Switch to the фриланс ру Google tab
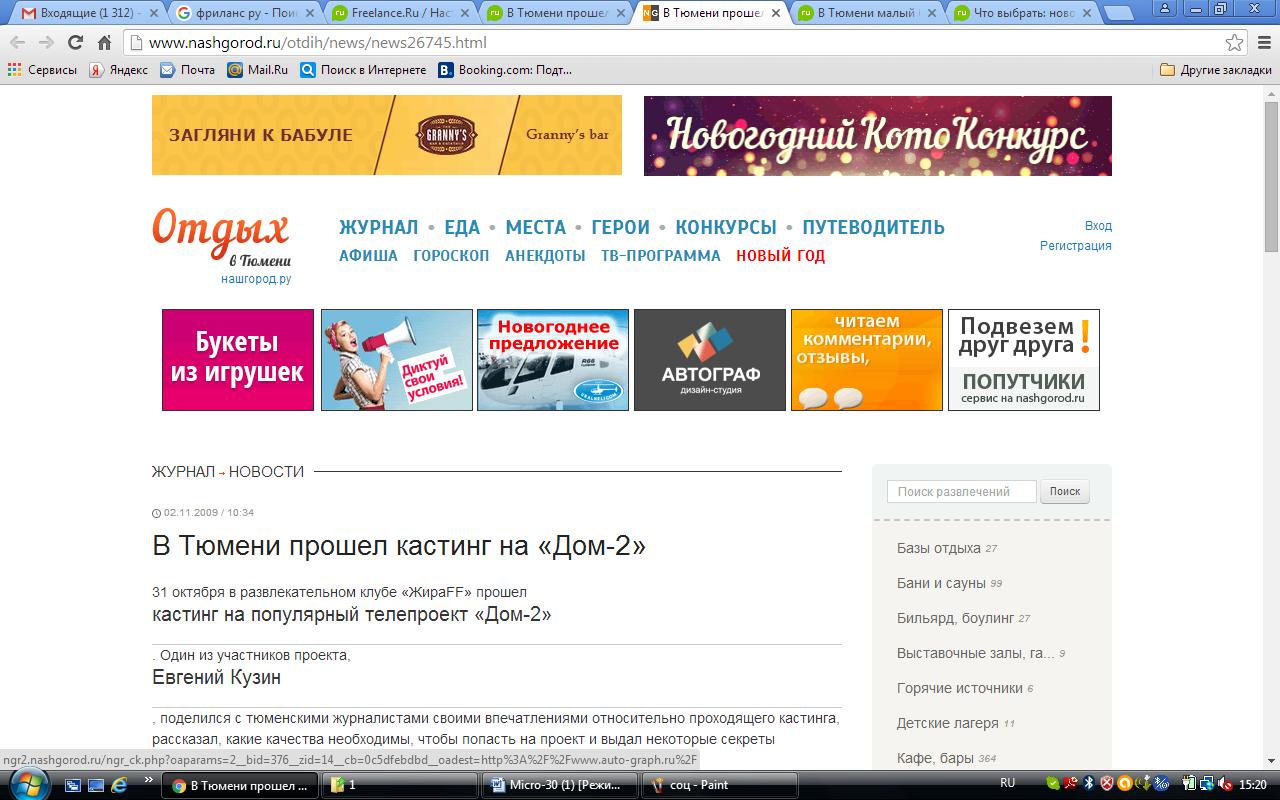 [240, 13]
